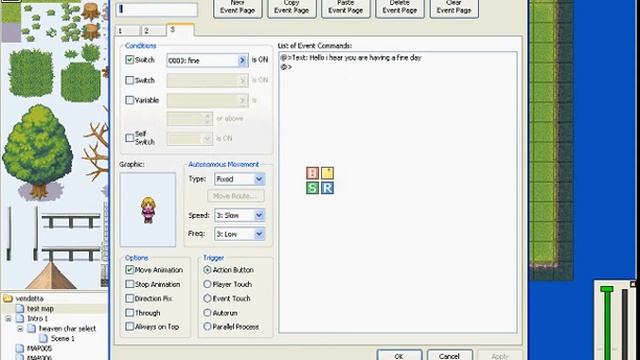Viewport: 640px width, 360px height.
Task: Click the event graphic character preview
Action: pos(148,209)
